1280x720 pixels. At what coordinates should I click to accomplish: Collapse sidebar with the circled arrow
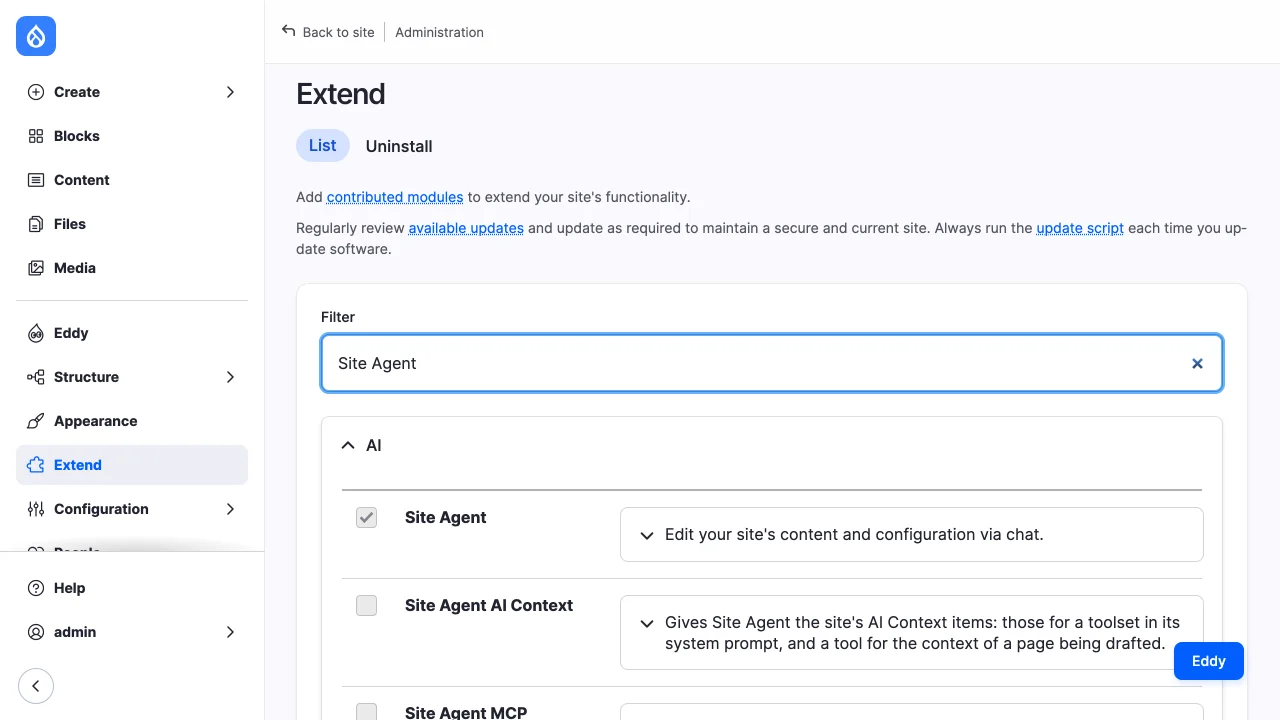coord(36,686)
